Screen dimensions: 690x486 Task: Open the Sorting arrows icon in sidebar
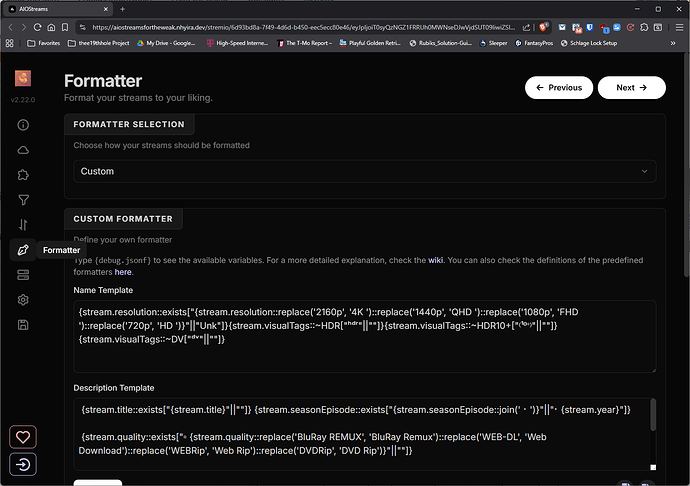(23, 225)
